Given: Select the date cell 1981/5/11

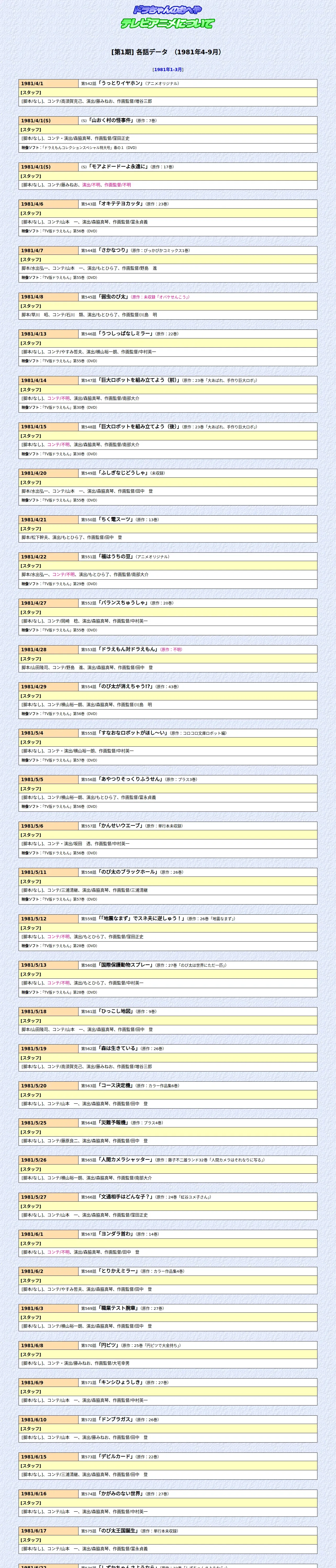Looking at the screenshot, I should coord(49,872).
